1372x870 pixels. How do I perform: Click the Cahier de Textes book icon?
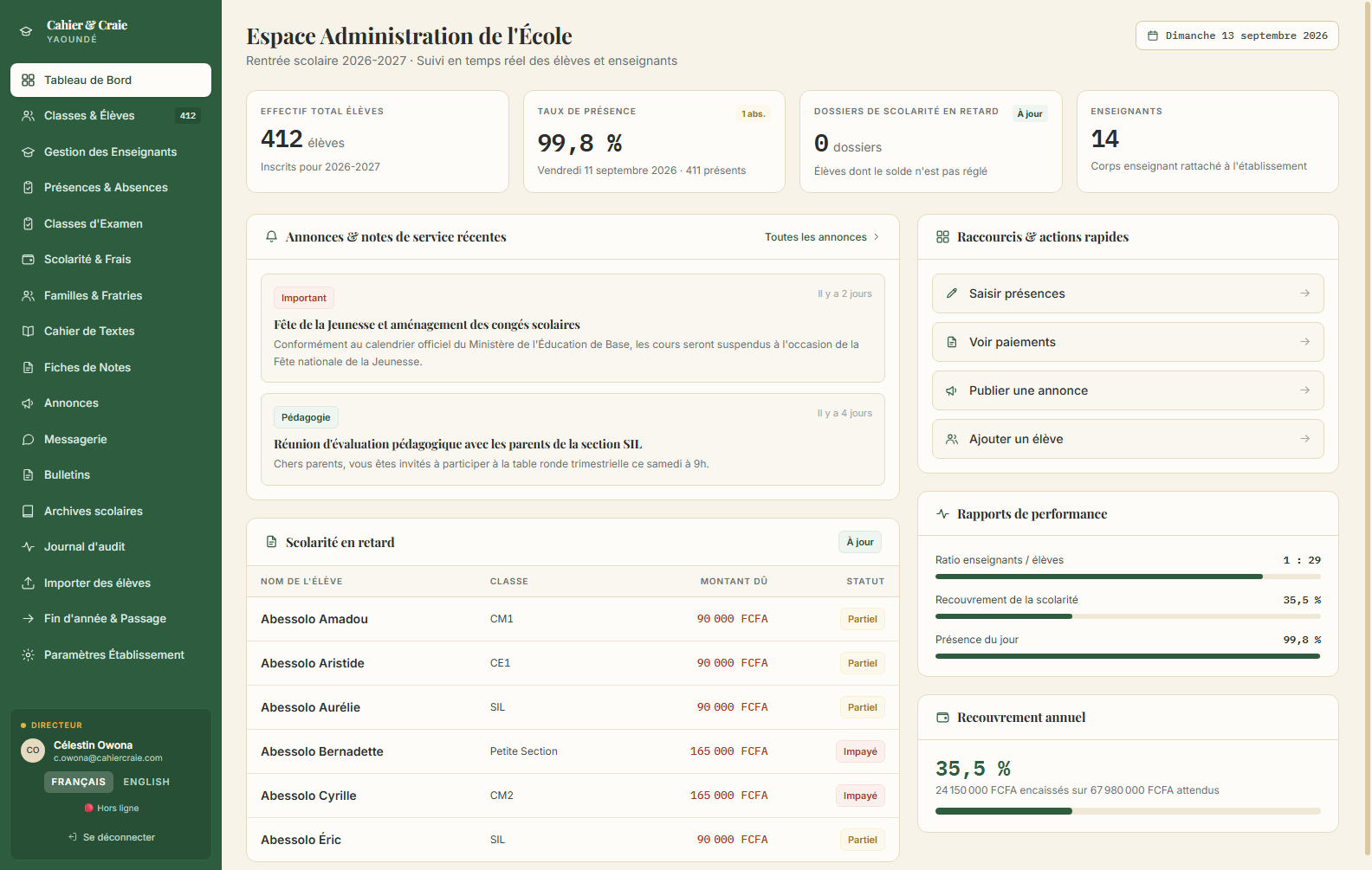click(x=28, y=332)
